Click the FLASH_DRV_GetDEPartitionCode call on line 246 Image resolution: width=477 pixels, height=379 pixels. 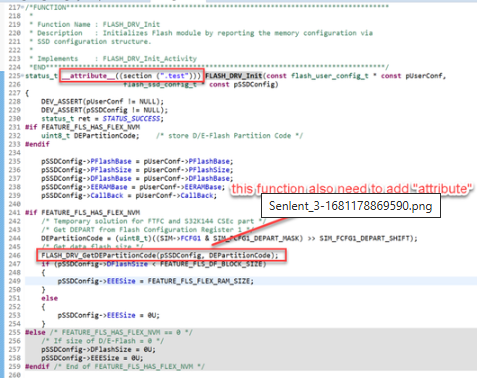pyautogui.click(x=160, y=255)
